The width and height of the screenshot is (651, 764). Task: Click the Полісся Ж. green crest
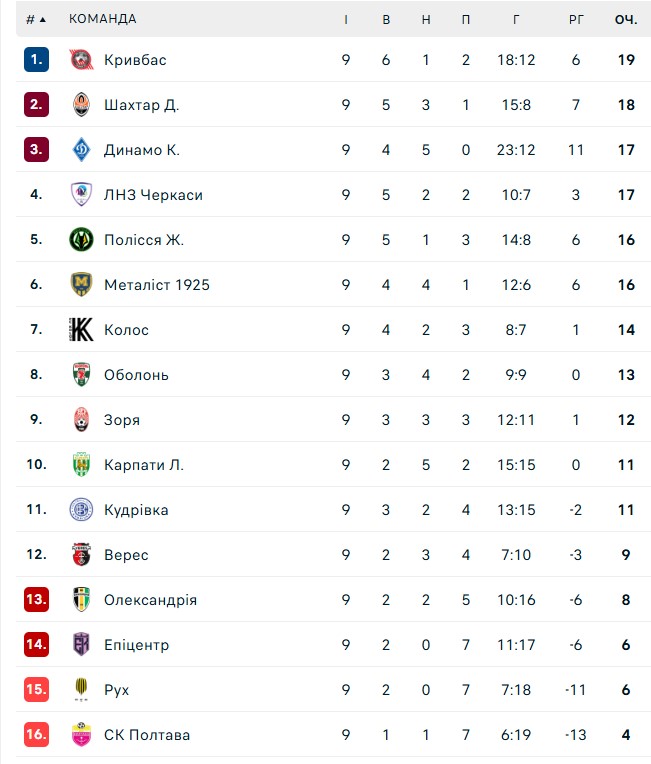tap(81, 240)
